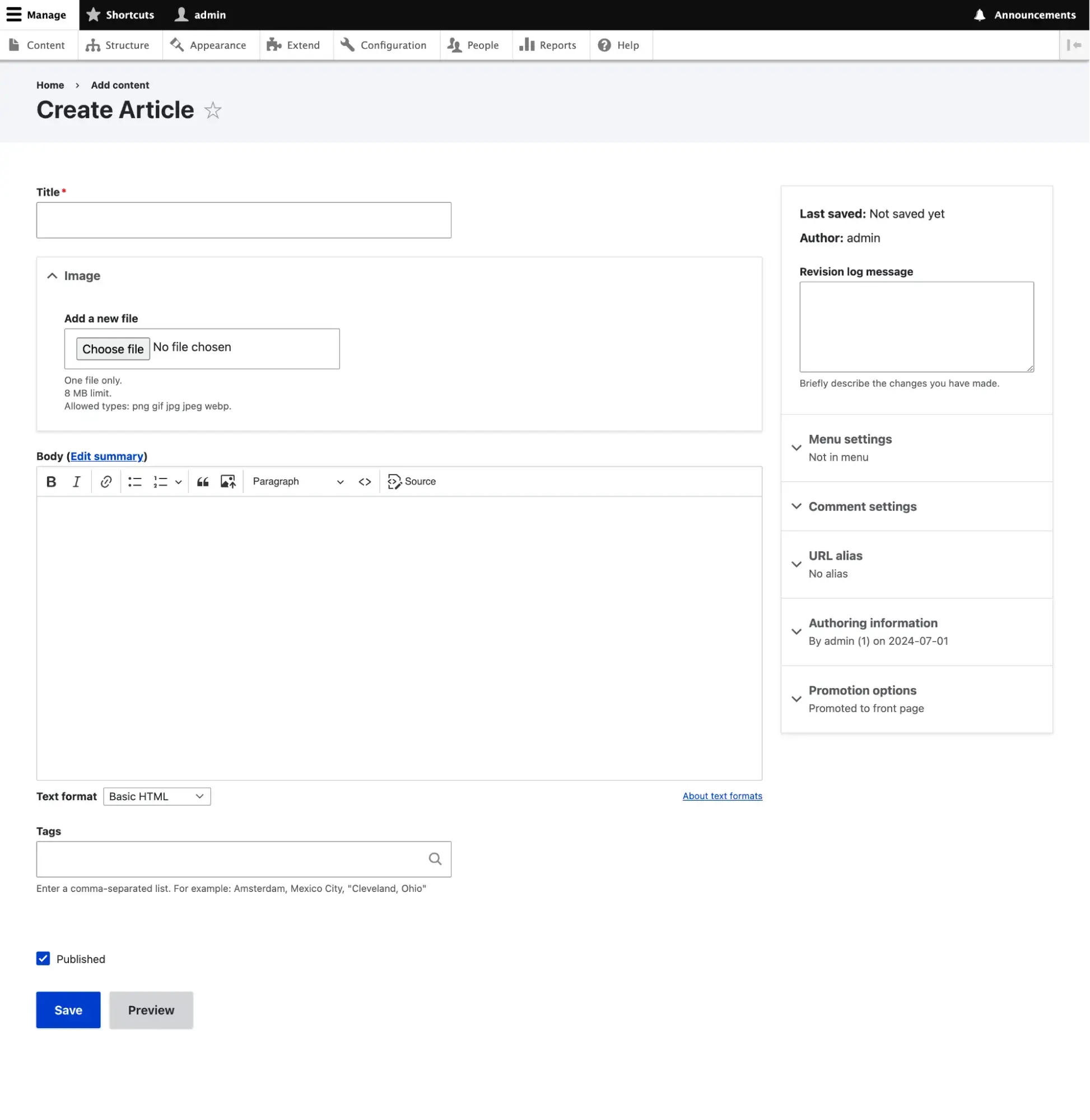Open the Configuration menu item

coord(385,45)
